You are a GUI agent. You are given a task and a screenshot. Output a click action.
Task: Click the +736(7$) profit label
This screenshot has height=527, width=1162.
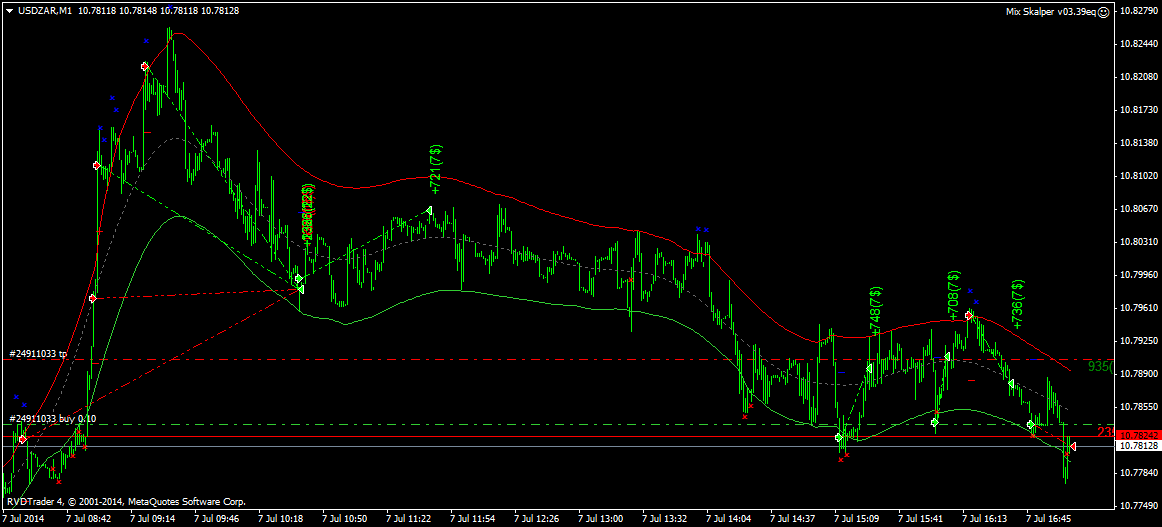click(1018, 304)
